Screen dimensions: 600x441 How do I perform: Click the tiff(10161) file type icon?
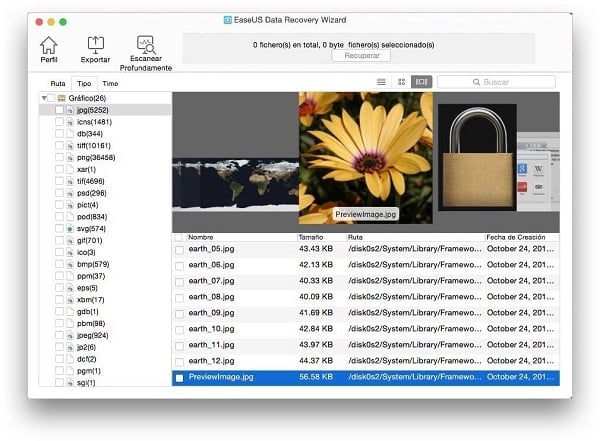70,146
